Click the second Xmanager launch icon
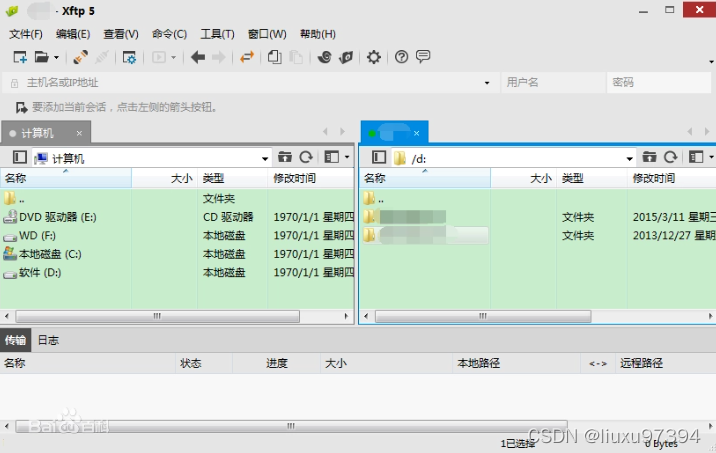716x453 pixels. pyautogui.click(x=346, y=57)
